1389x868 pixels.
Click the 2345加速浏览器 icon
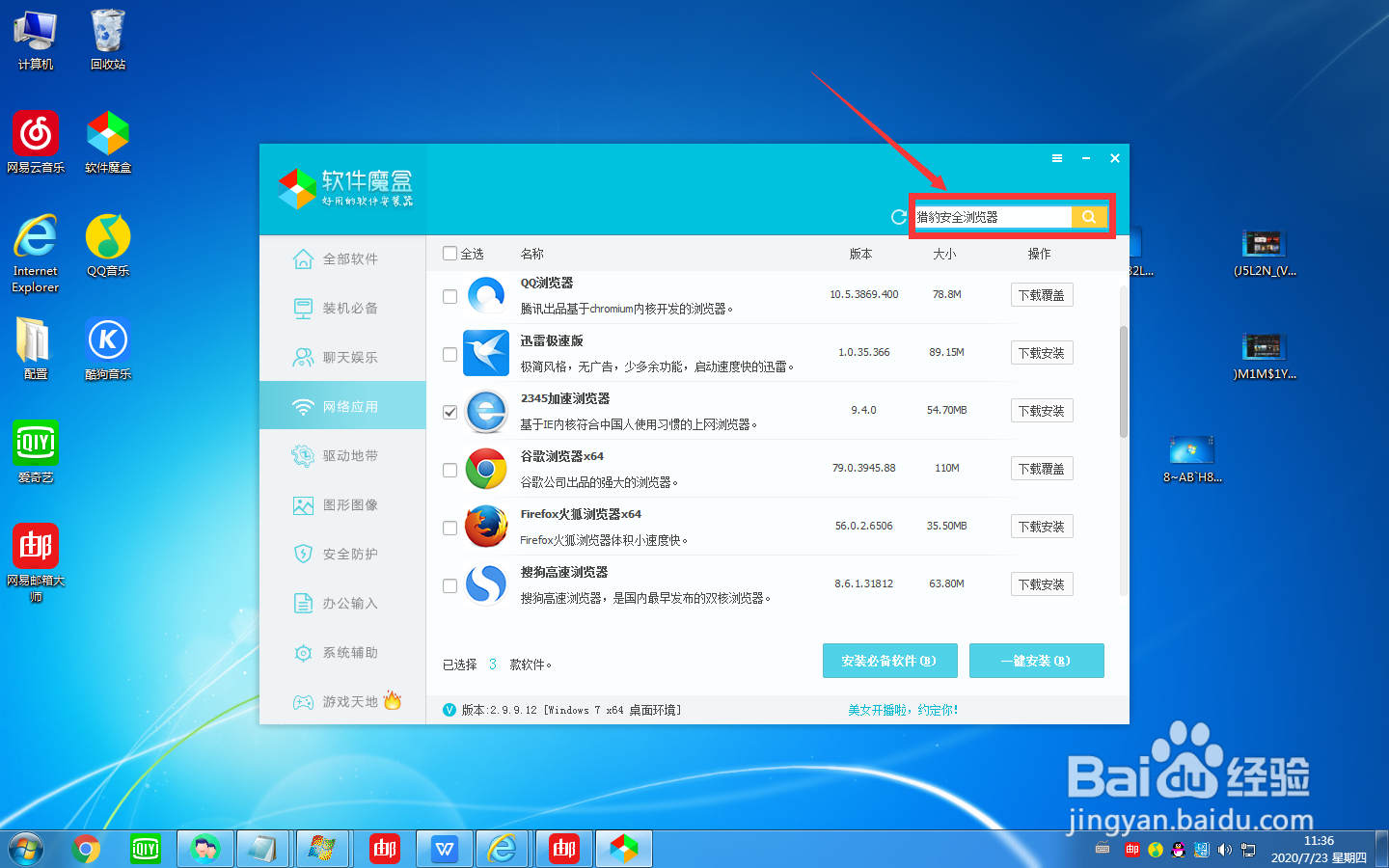(x=486, y=411)
